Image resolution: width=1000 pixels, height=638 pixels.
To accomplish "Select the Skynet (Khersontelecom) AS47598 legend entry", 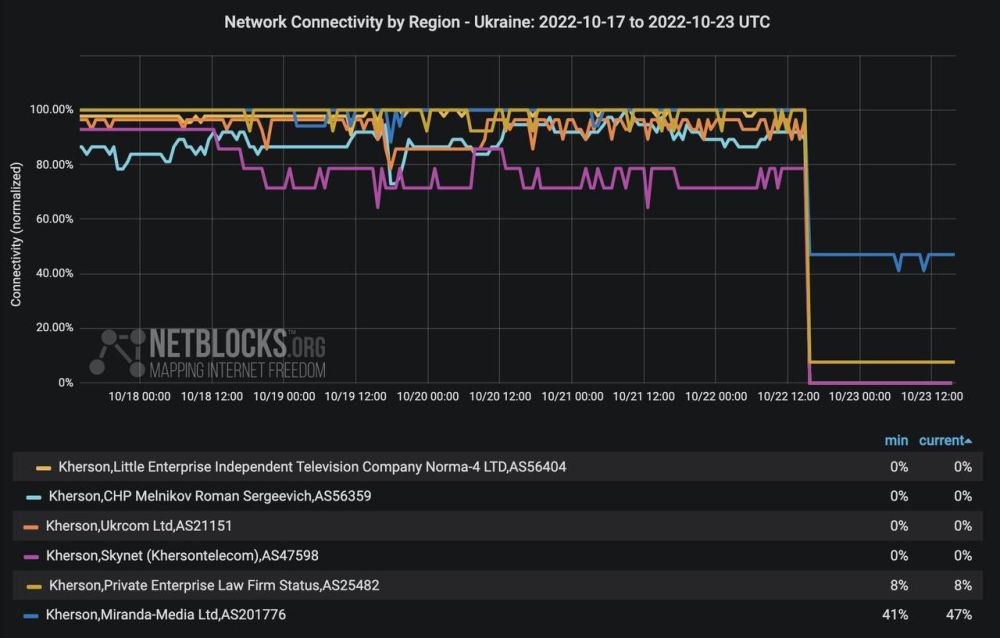I will (183, 555).
